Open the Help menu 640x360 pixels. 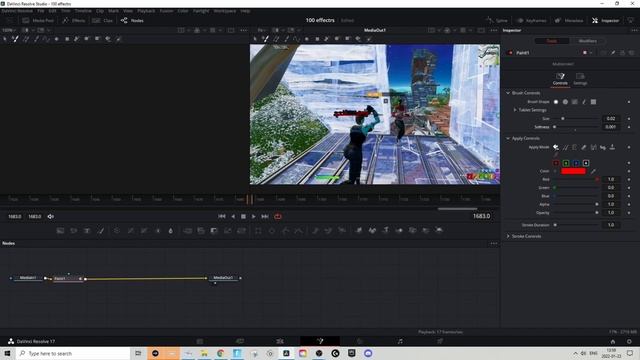coord(245,11)
